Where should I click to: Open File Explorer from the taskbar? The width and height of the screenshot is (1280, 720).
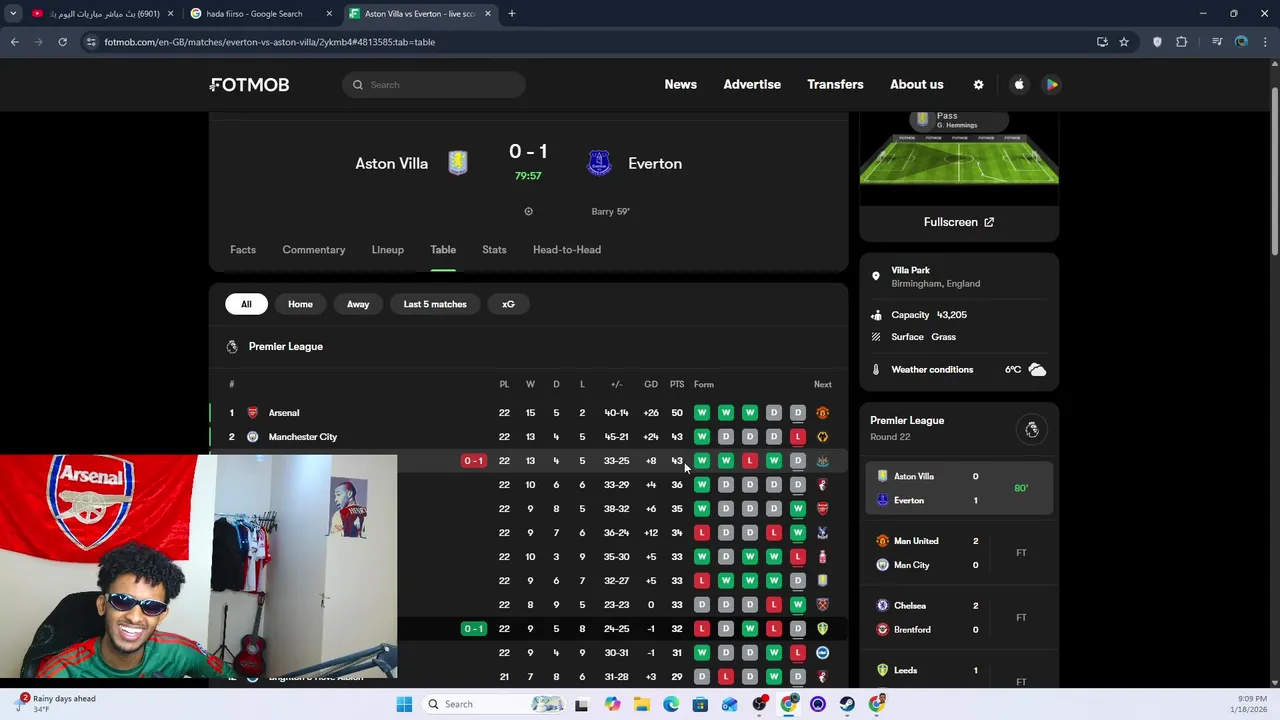coord(642,704)
